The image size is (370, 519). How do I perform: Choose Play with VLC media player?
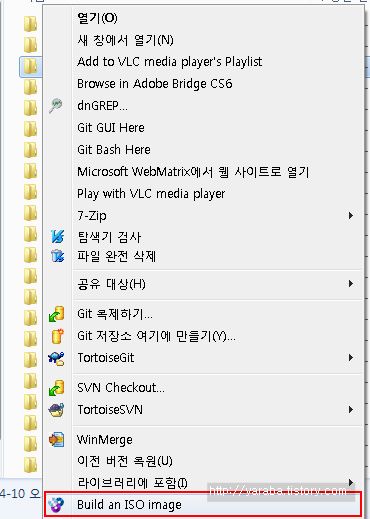tap(203, 194)
